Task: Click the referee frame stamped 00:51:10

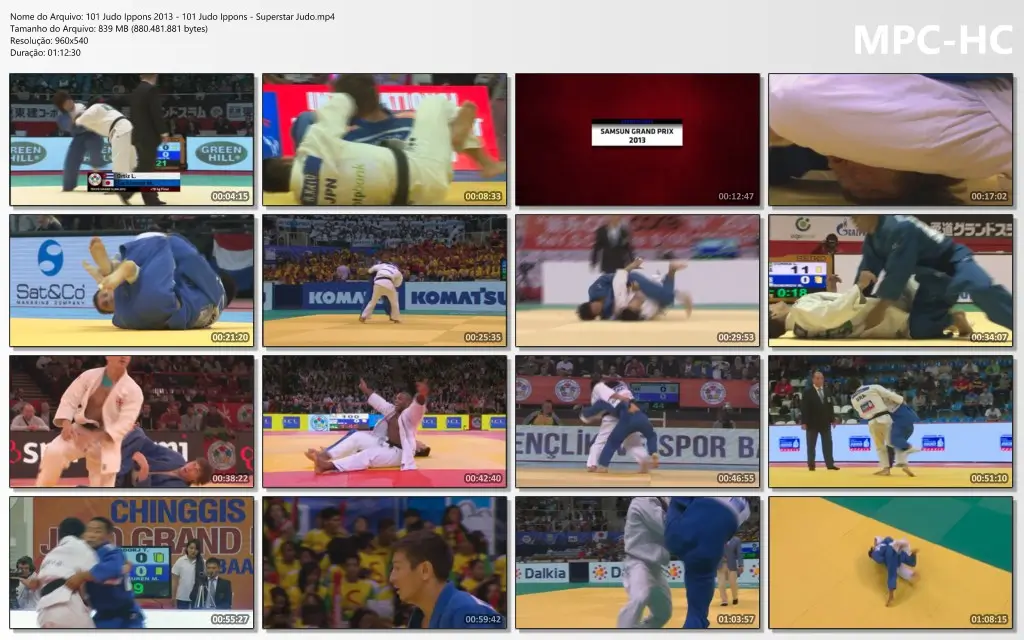Action: (891, 421)
